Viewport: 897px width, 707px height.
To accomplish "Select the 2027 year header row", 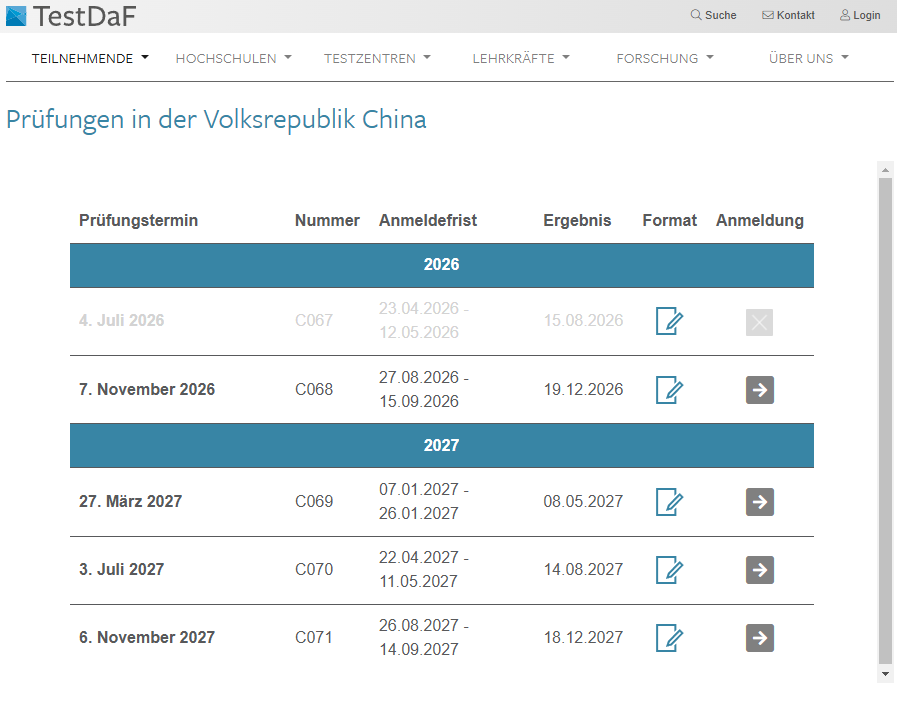I will point(442,446).
